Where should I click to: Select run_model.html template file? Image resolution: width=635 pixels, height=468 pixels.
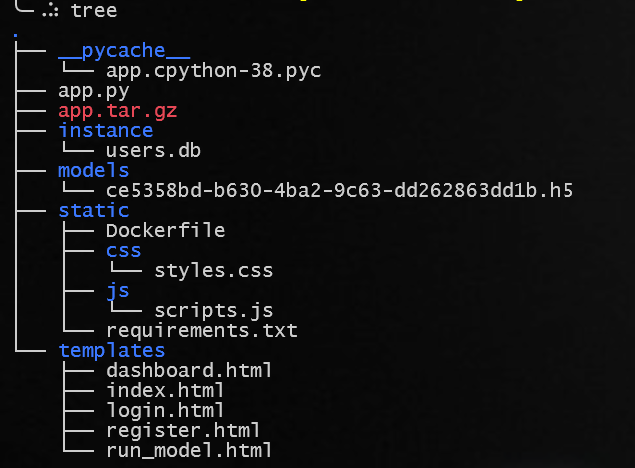[x=189, y=451]
